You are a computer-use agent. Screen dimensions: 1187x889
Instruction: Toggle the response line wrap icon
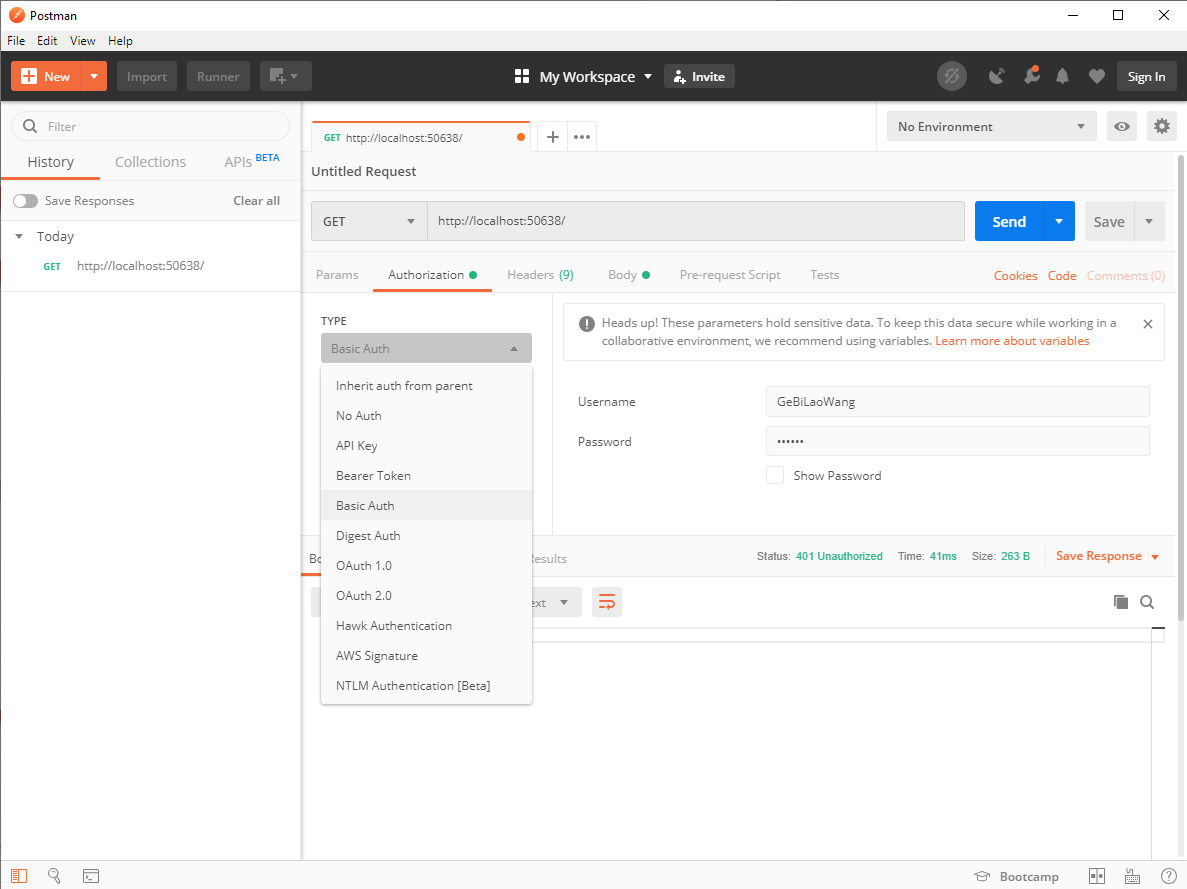606,602
